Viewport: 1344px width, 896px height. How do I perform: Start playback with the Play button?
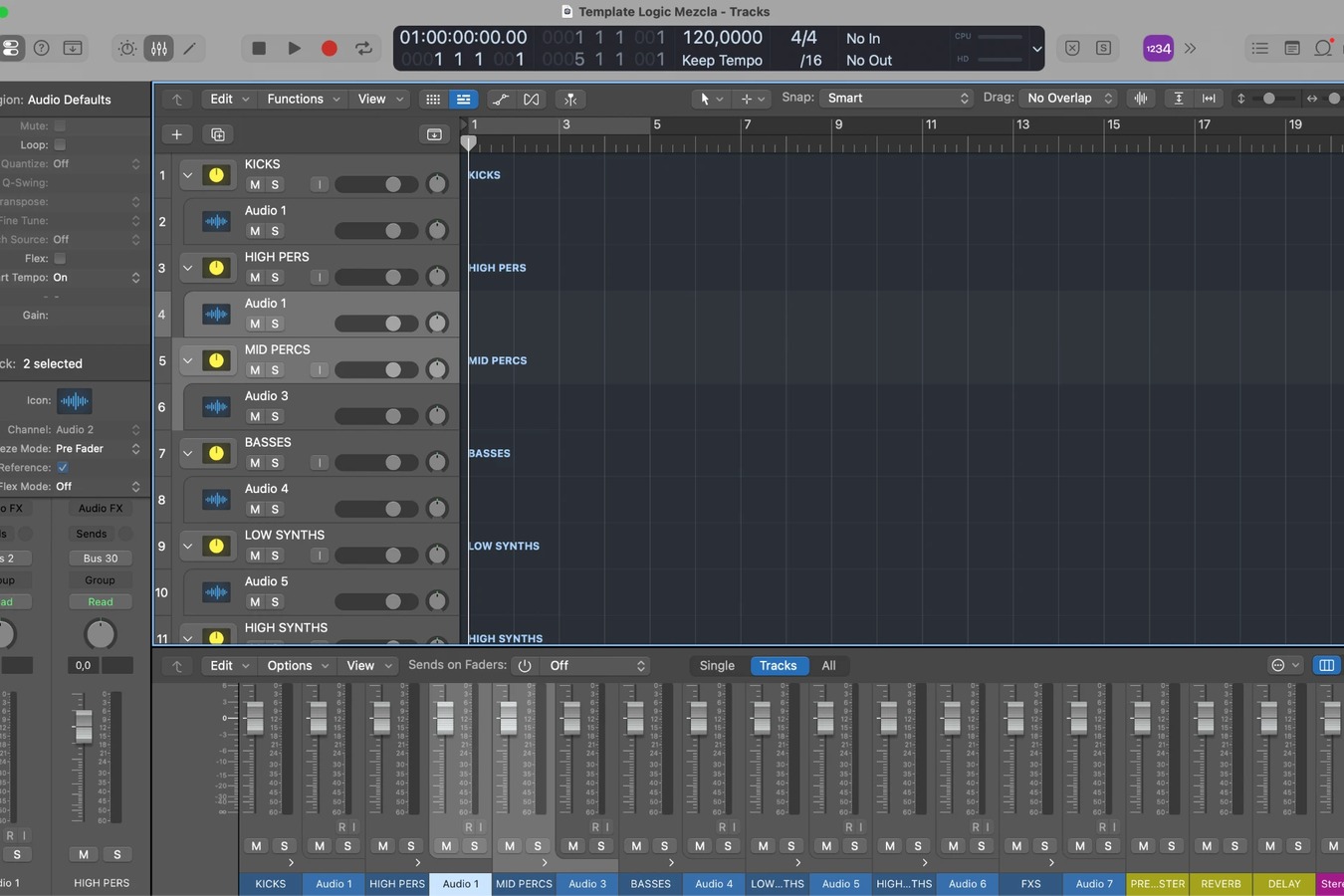(x=294, y=48)
